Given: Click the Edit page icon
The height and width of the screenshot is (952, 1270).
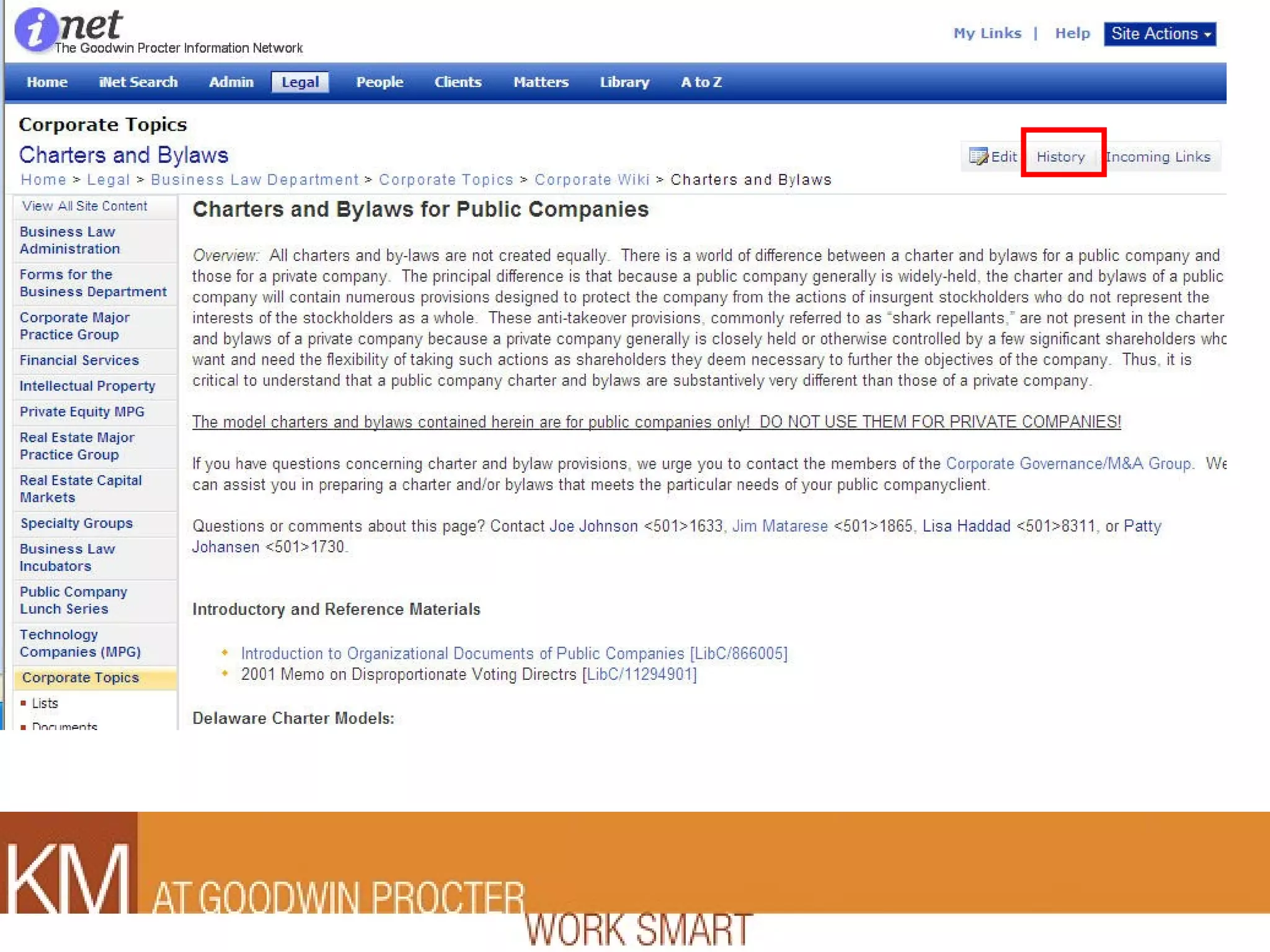Looking at the screenshot, I should (978, 156).
